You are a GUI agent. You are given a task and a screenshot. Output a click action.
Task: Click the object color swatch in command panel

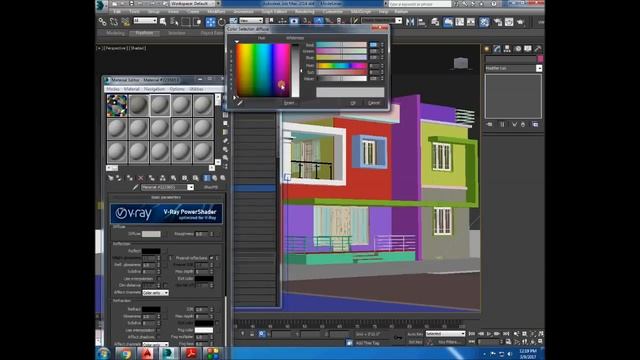coord(540,59)
